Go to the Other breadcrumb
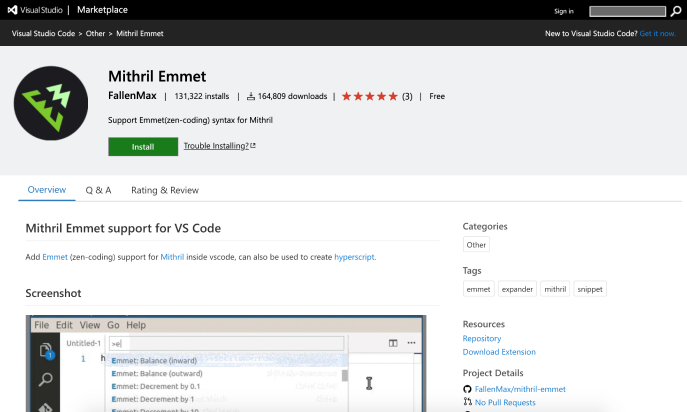Viewport: 687px width, 412px height. (96, 34)
